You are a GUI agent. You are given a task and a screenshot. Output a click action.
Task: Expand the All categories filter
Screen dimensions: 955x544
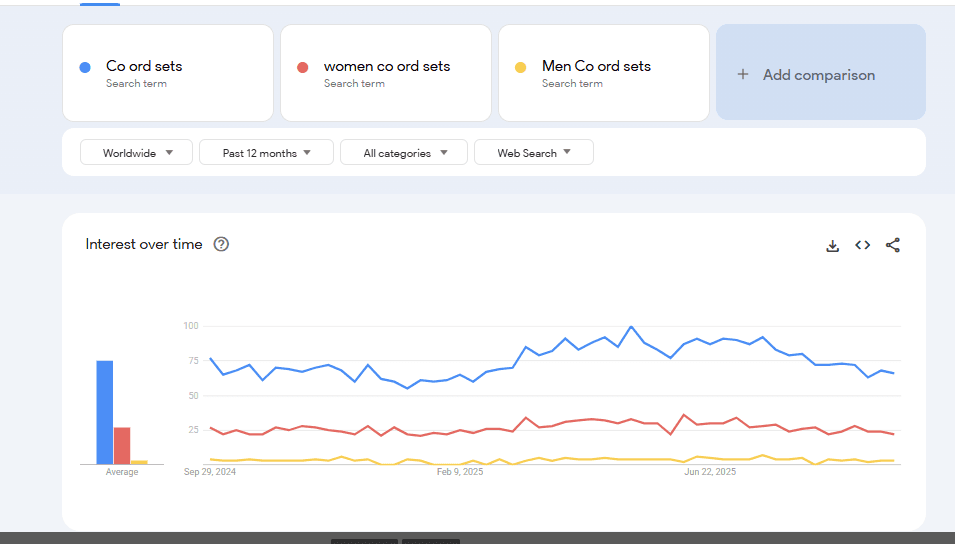(404, 153)
